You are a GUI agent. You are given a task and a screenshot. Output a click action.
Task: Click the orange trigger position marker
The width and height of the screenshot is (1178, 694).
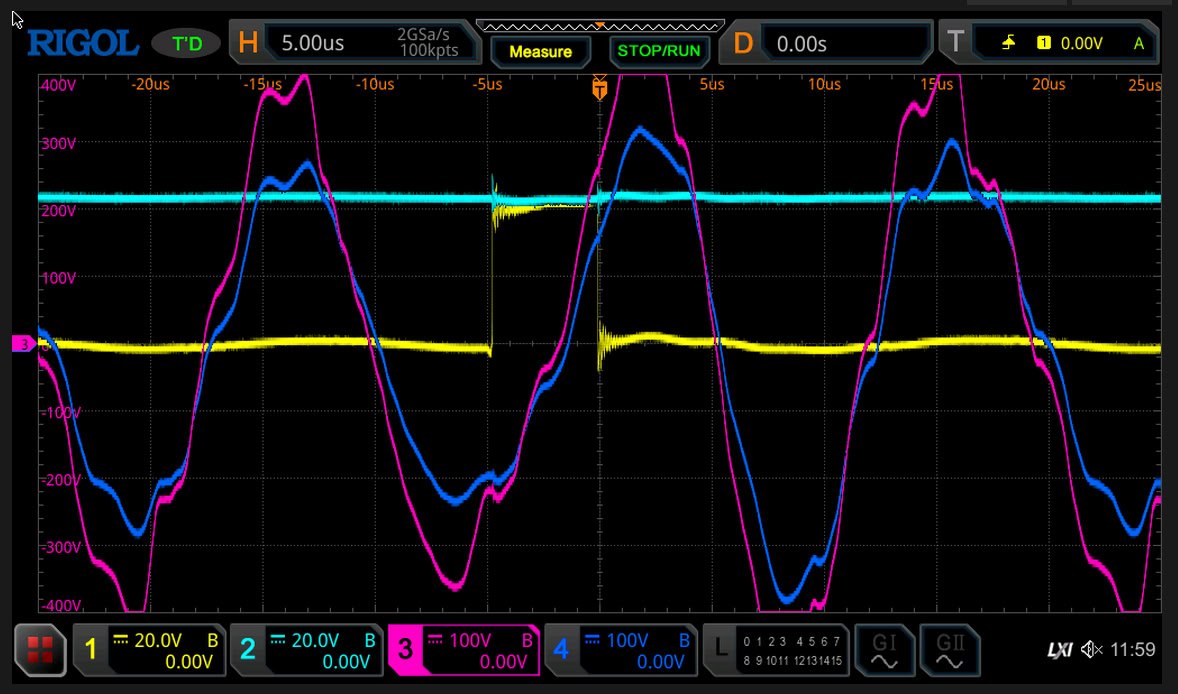[x=600, y=90]
